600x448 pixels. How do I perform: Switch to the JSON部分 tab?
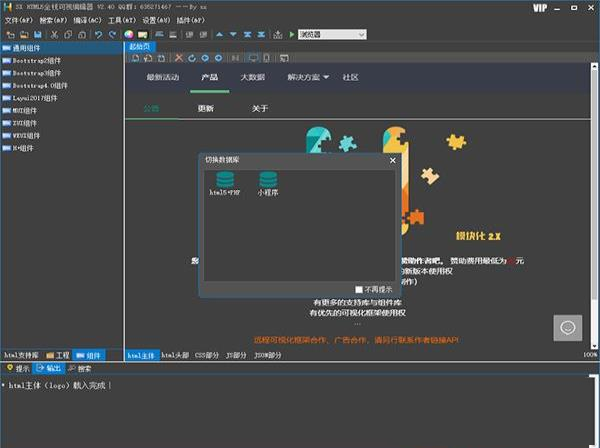tap(268, 355)
